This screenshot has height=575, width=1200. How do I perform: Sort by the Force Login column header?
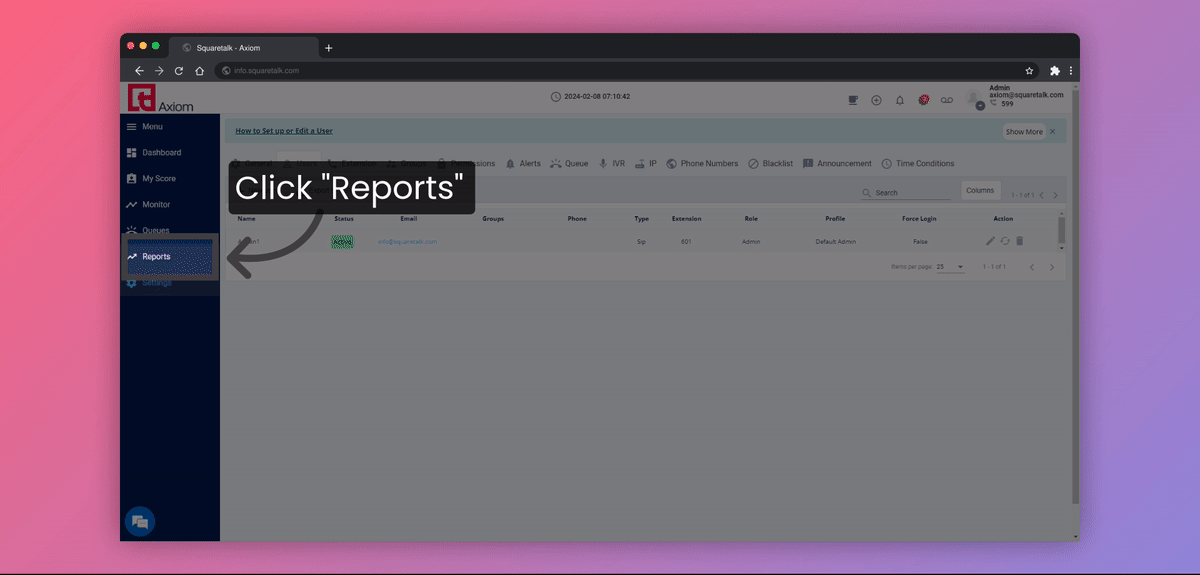(x=920, y=218)
